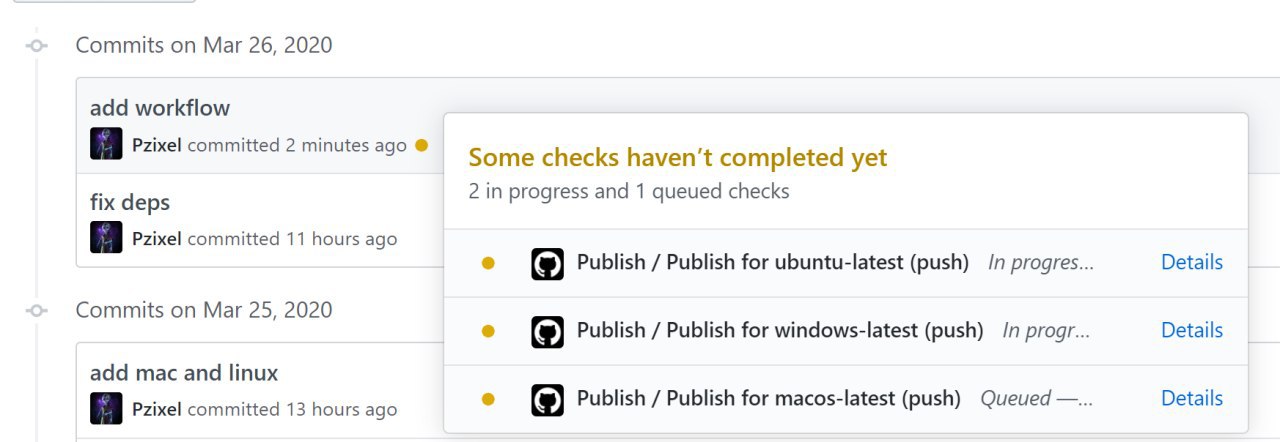This screenshot has height=442, width=1280.
Task: Open the add mac and linux commit
Action: pos(184,373)
